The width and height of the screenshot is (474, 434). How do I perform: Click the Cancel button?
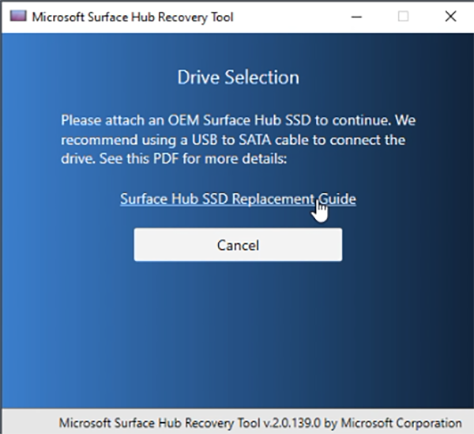coord(238,245)
